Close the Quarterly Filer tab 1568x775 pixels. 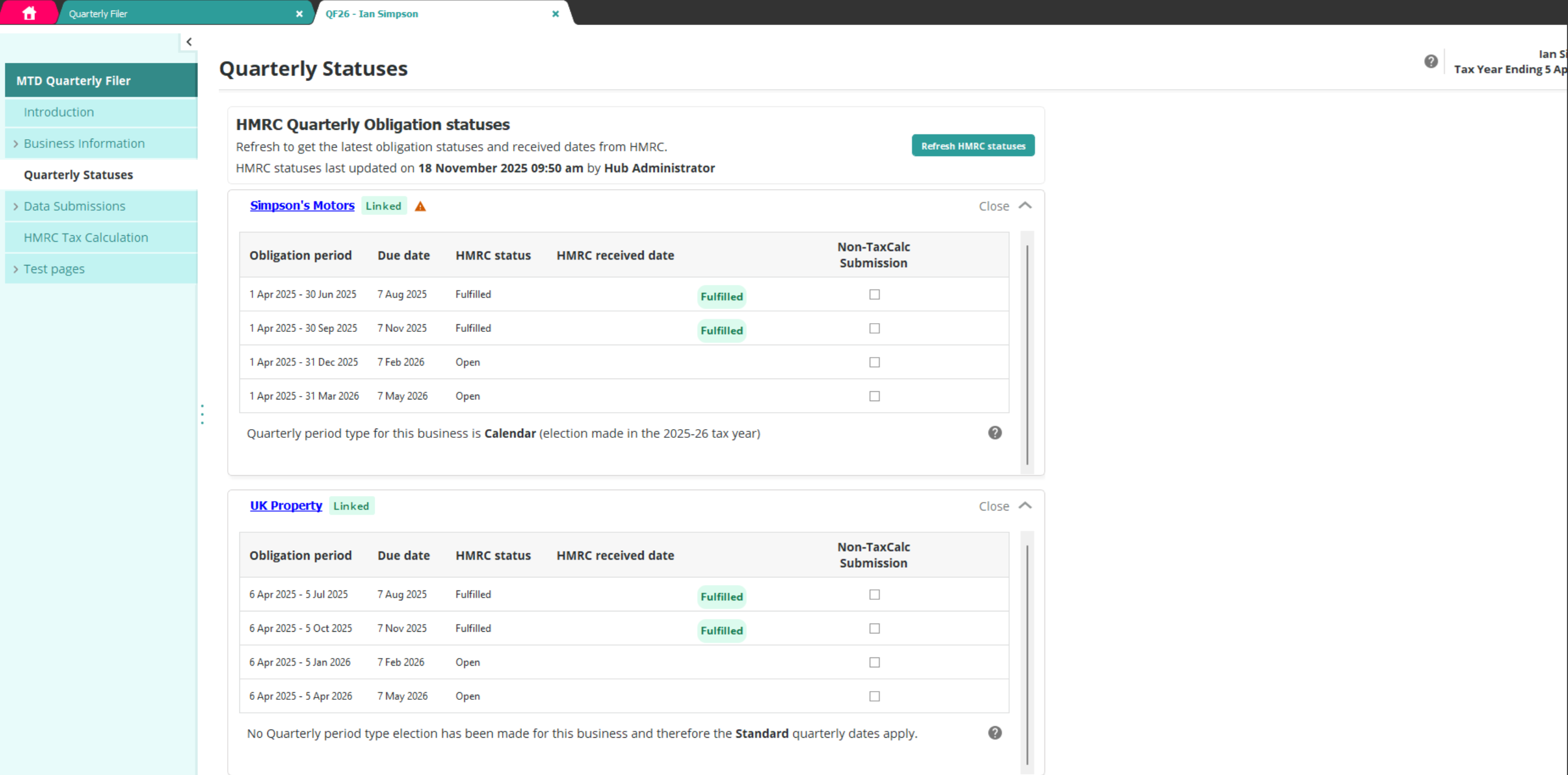tap(299, 13)
